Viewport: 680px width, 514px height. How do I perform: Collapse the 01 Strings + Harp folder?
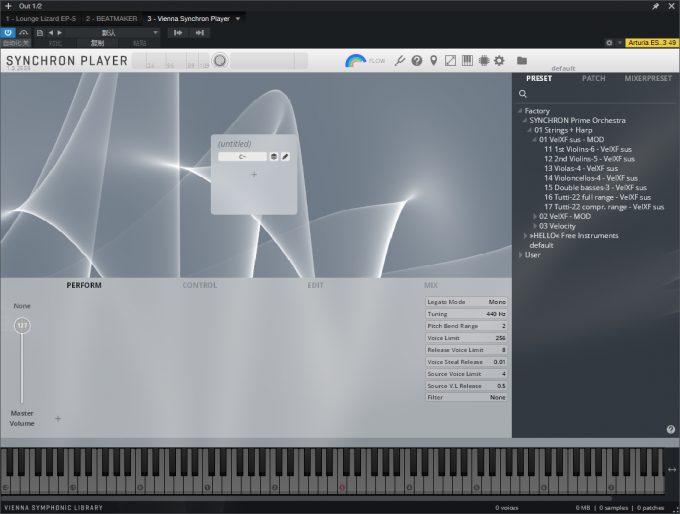(x=529, y=130)
